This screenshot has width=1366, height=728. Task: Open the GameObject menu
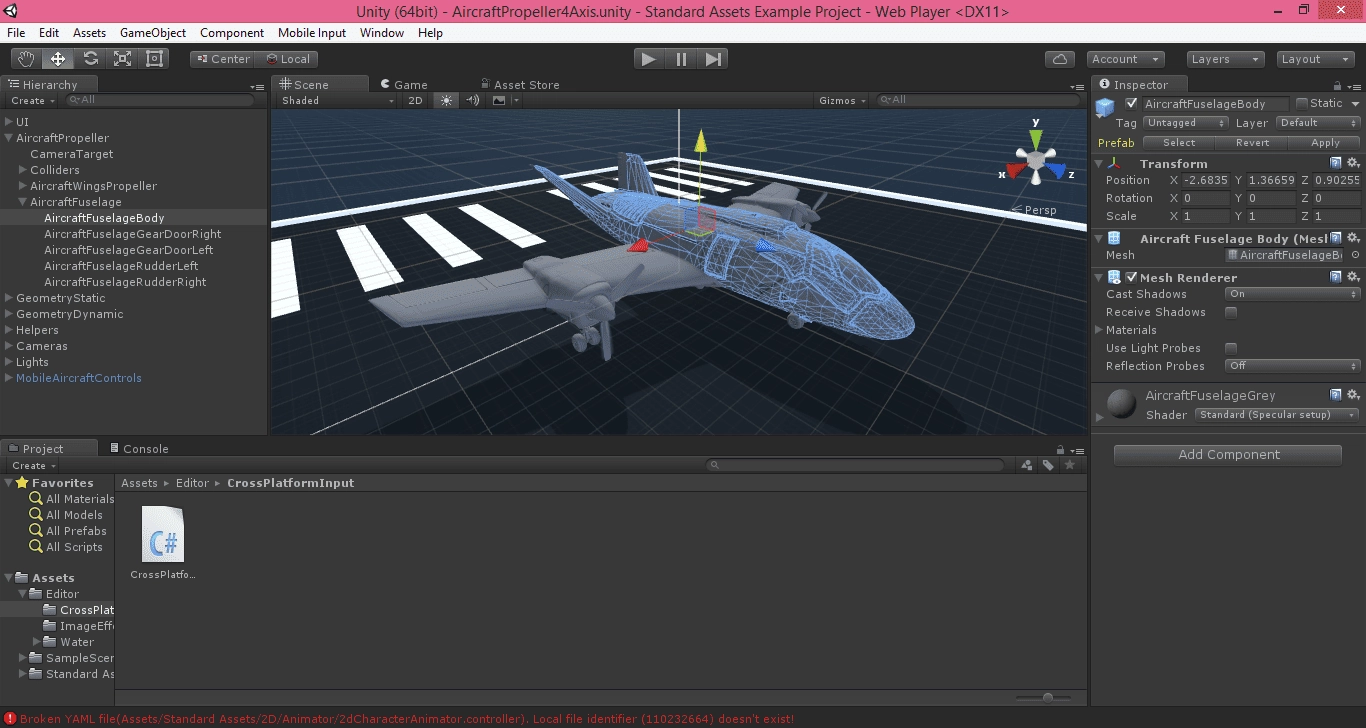[153, 33]
